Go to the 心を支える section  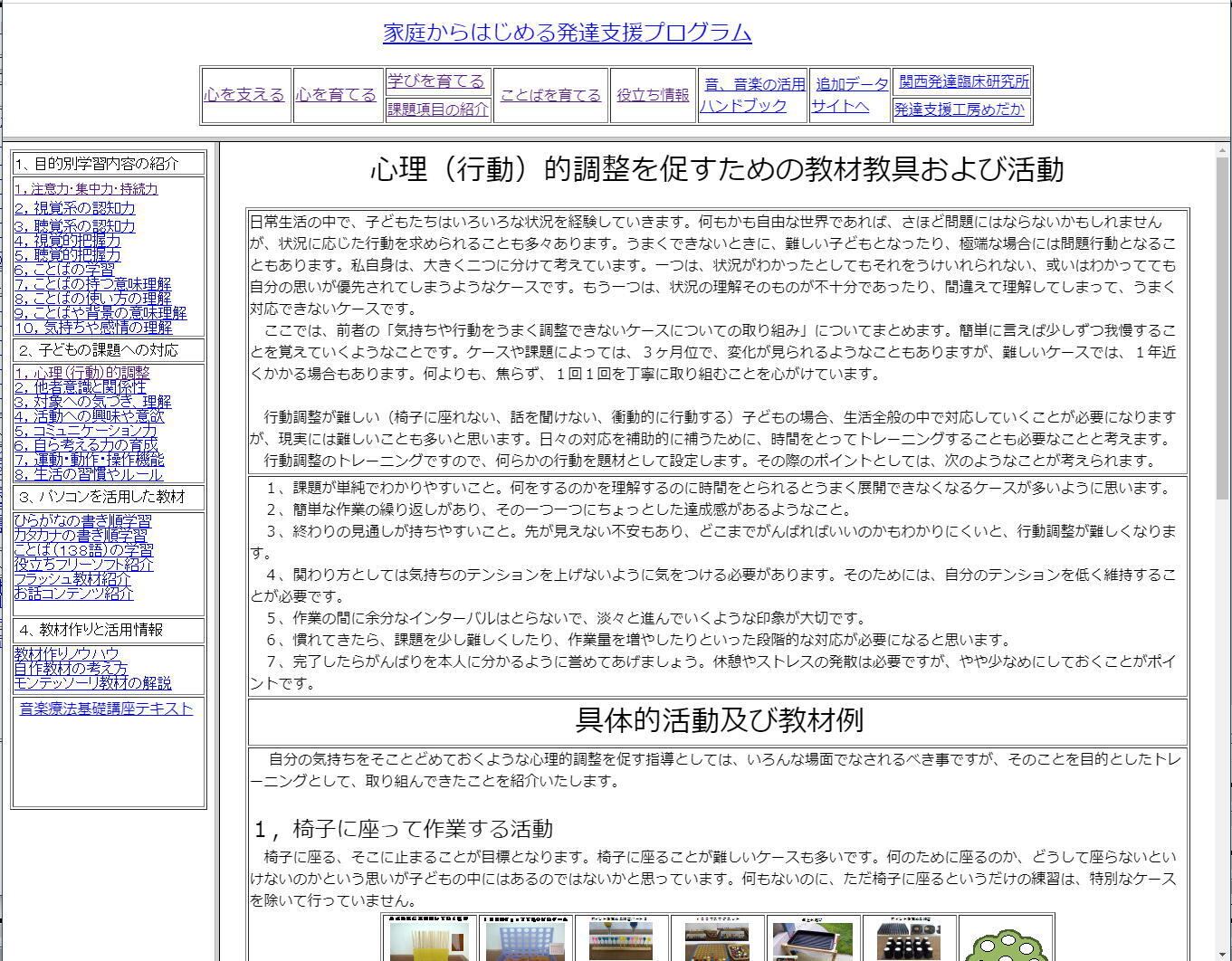pos(244,94)
